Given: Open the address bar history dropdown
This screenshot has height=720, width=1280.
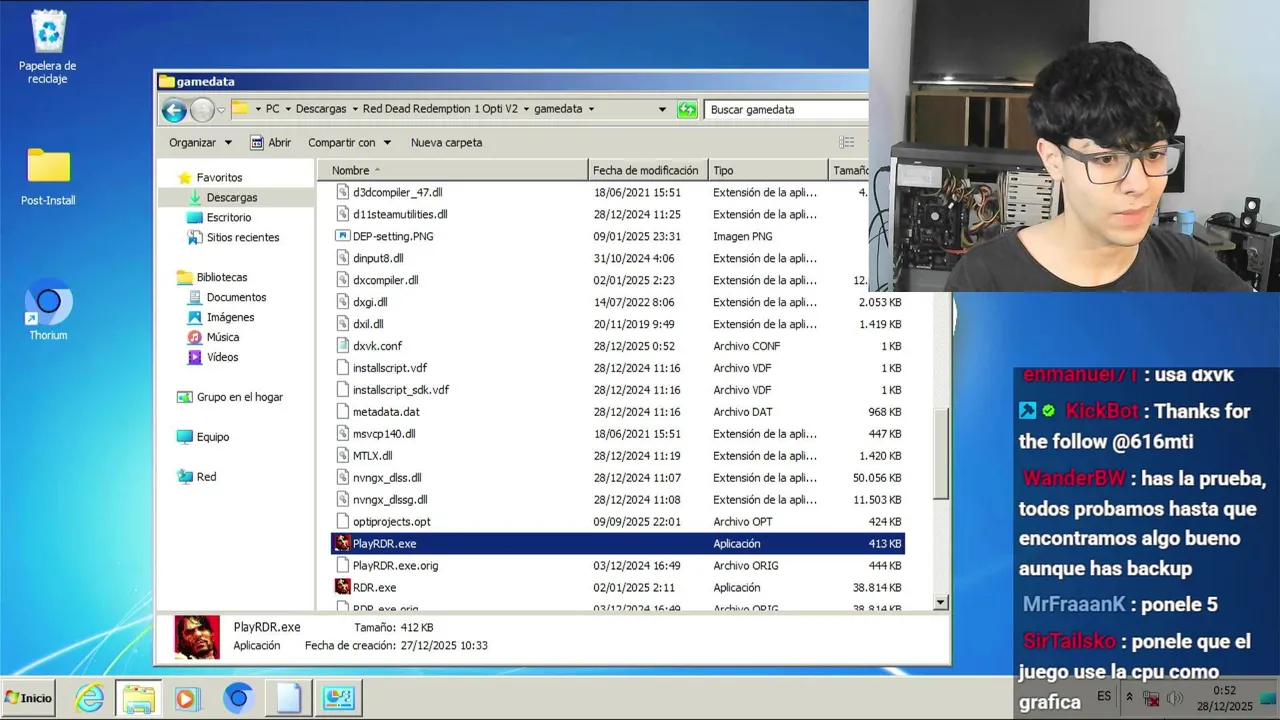Looking at the screenshot, I should point(662,109).
